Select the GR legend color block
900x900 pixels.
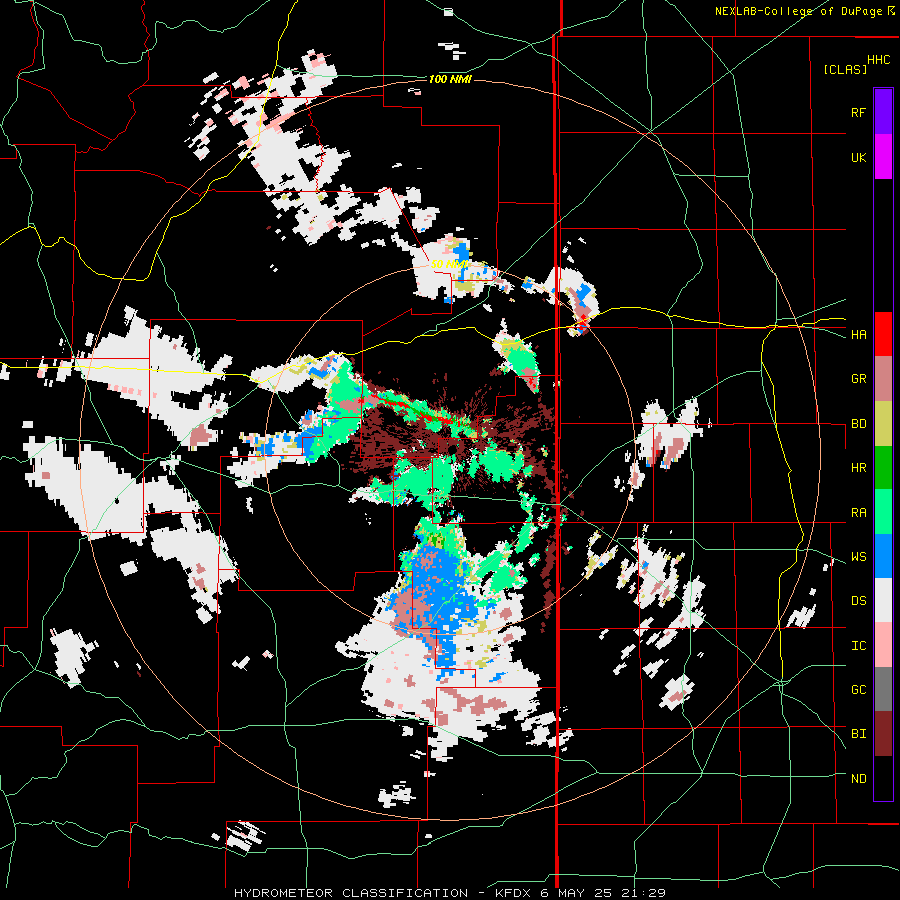[883, 379]
